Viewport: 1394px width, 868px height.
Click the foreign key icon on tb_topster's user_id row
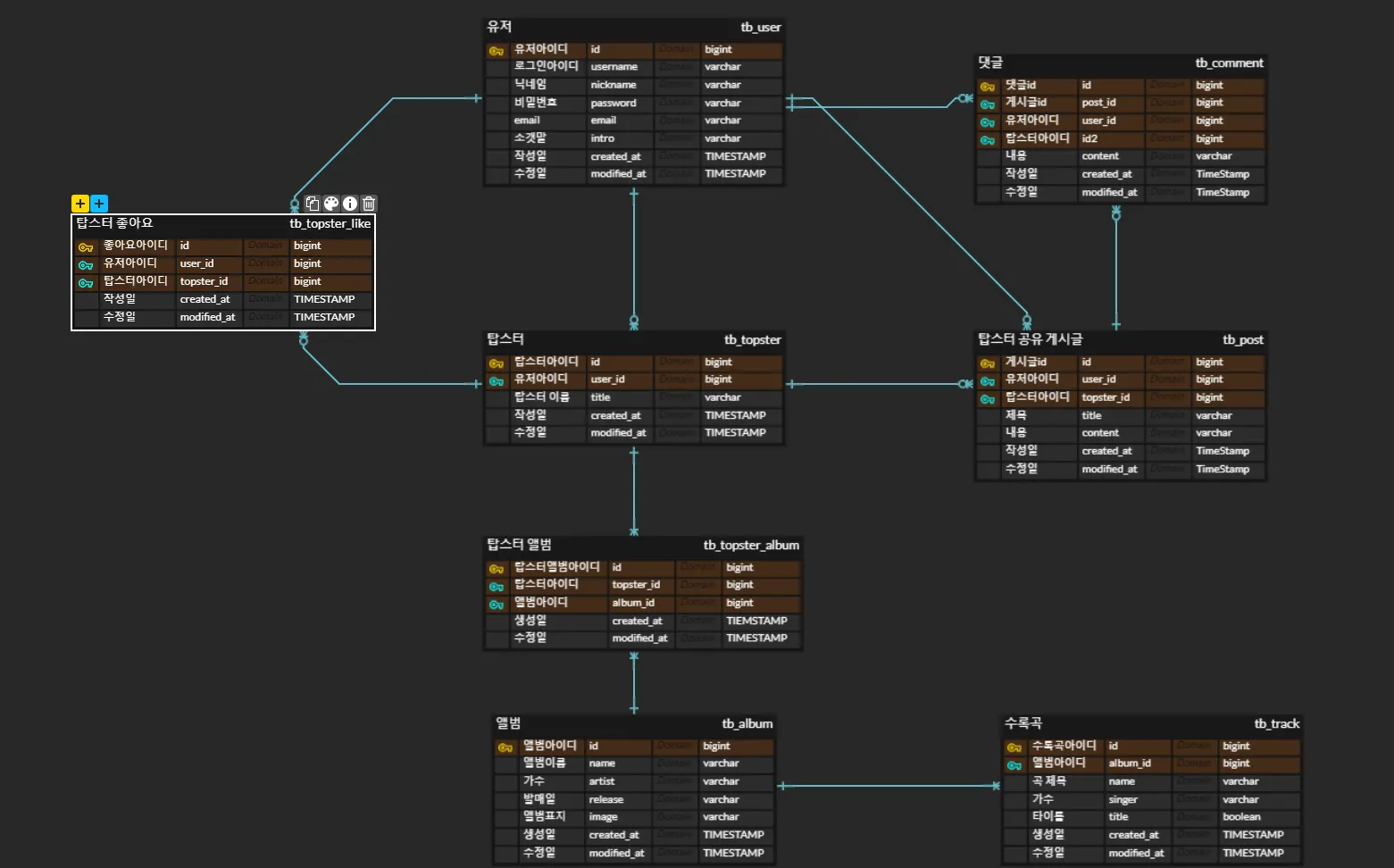pos(497,381)
